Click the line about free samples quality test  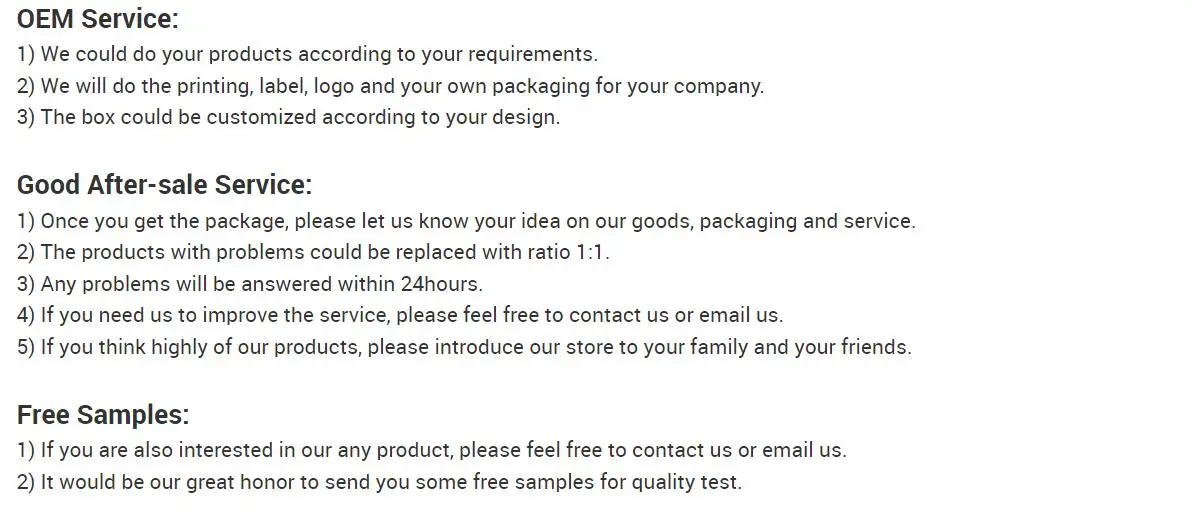379,482
